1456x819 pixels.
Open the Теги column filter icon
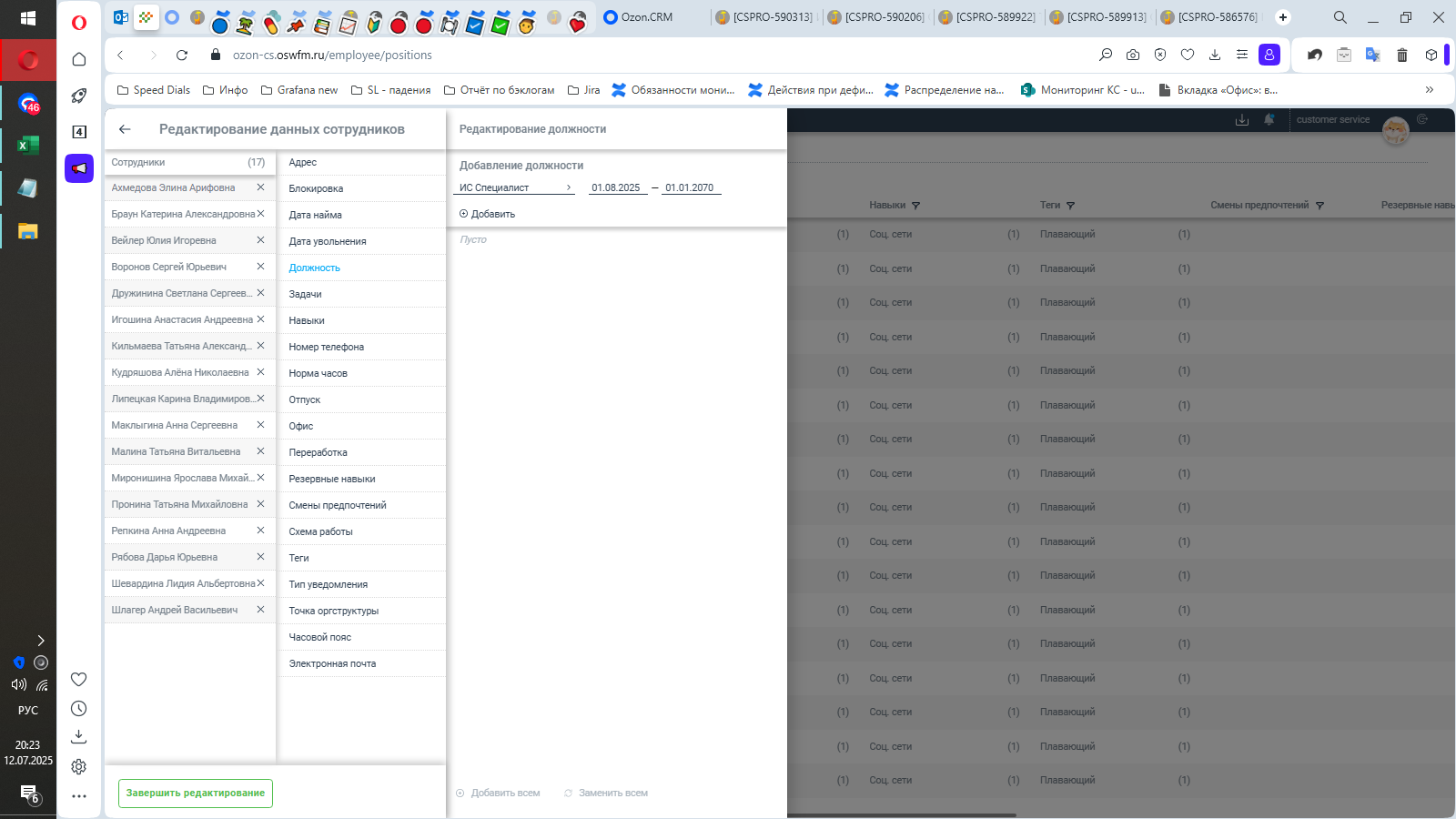click(1071, 206)
